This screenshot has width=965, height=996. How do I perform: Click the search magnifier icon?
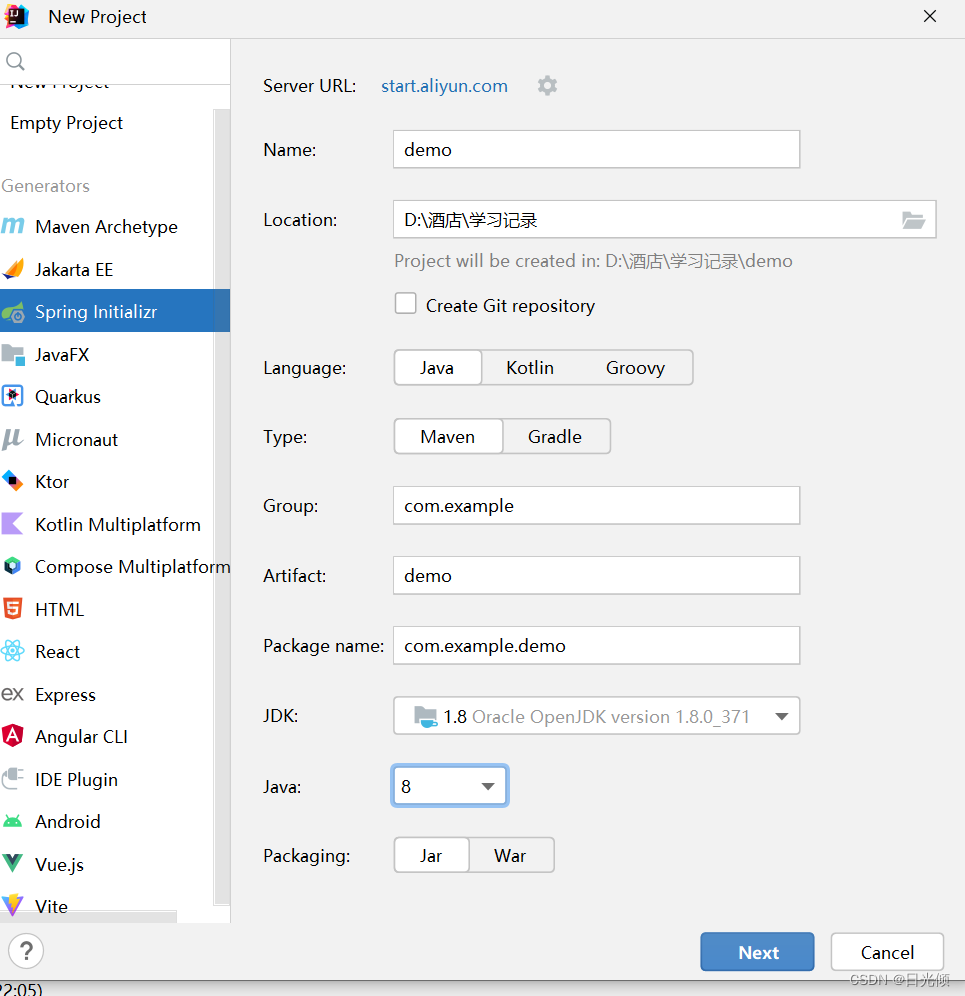pos(15,62)
